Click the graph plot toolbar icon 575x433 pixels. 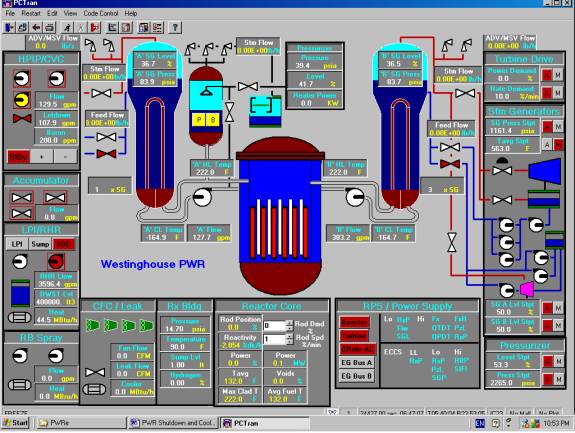coord(112,27)
